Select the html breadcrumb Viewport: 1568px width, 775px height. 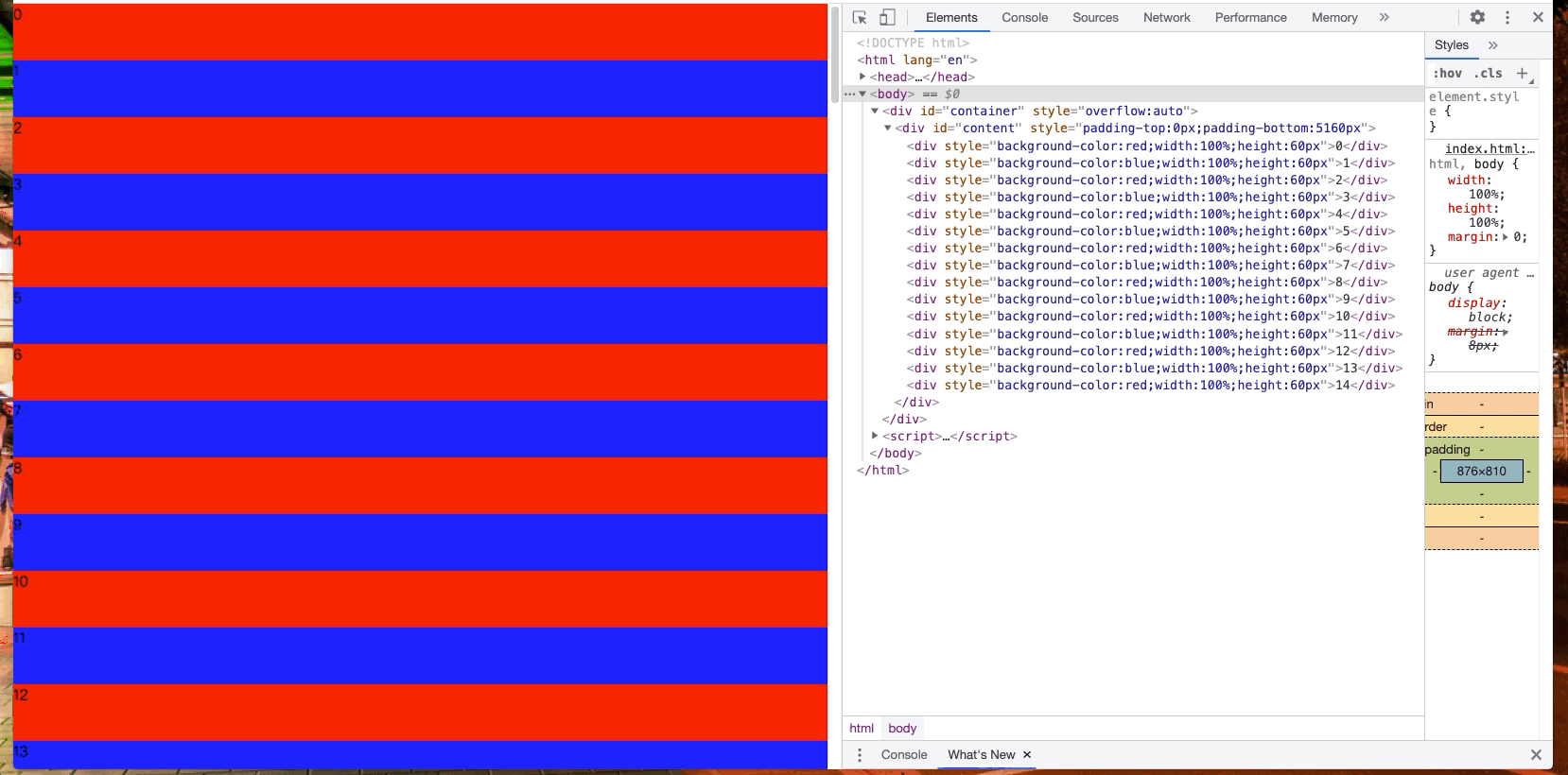(x=862, y=728)
